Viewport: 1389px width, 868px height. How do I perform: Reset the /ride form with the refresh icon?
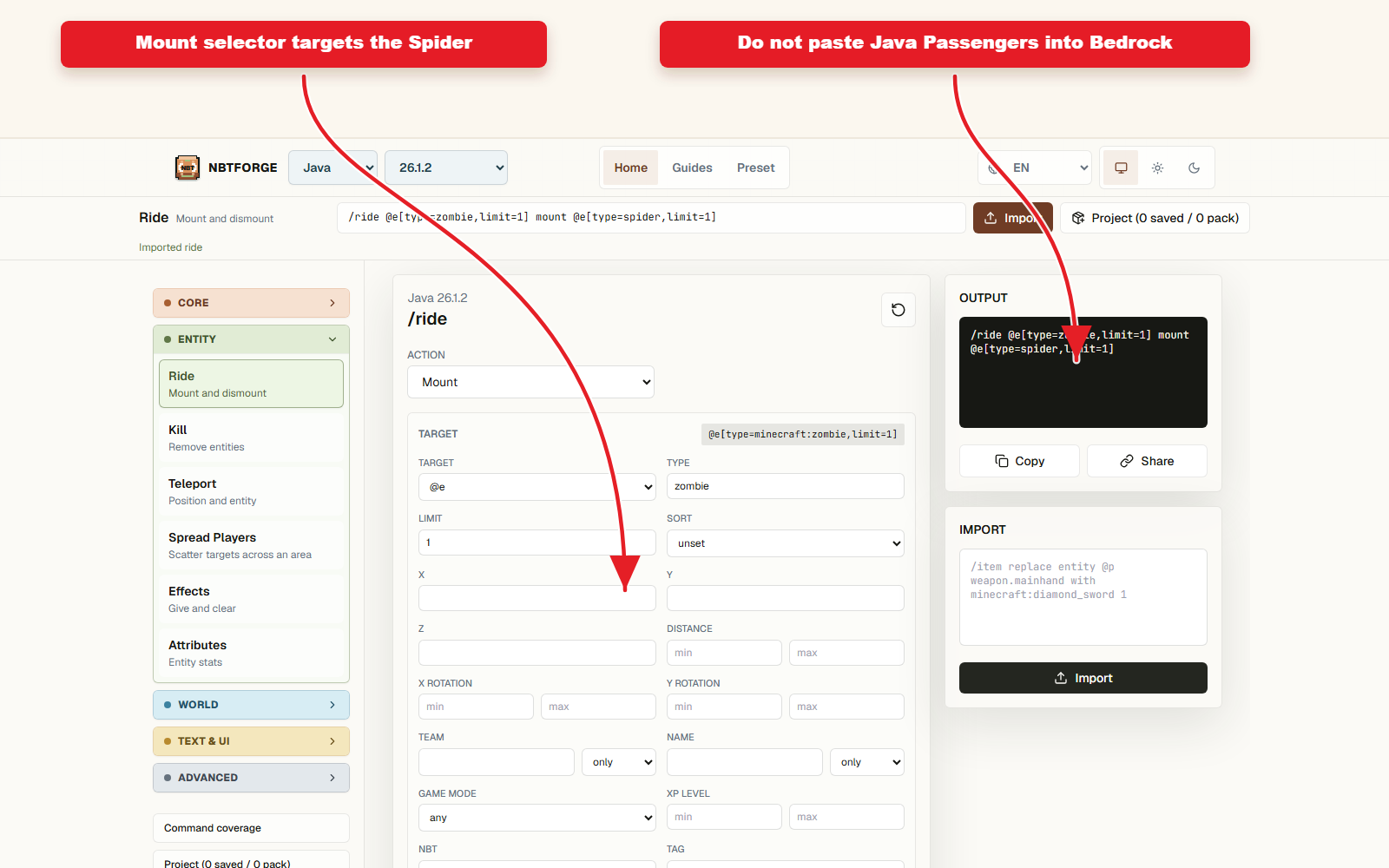coord(899,310)
